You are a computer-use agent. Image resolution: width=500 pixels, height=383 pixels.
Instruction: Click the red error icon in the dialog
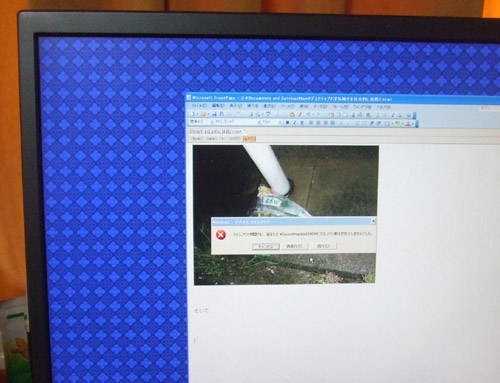[220, 235]
